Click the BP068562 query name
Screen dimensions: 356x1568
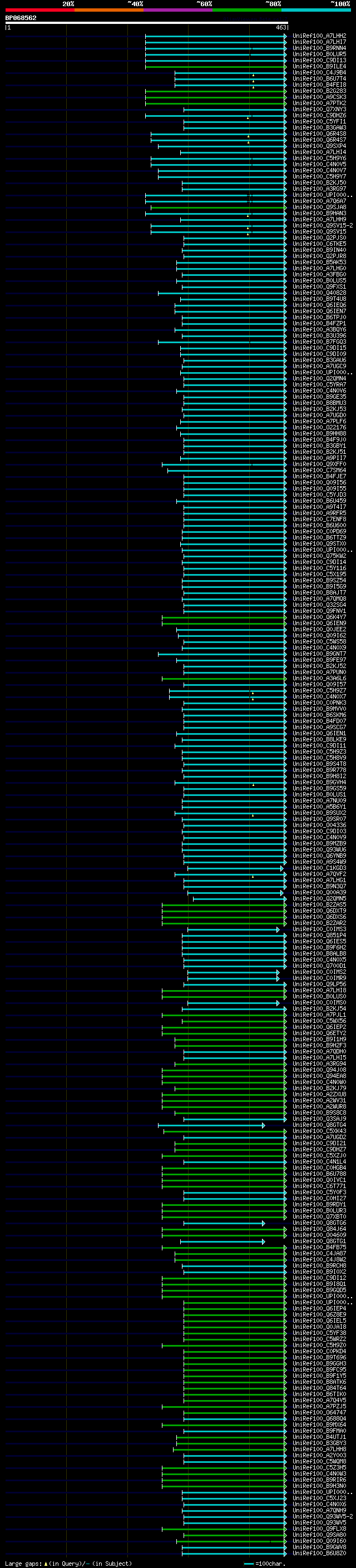[21, 18]
